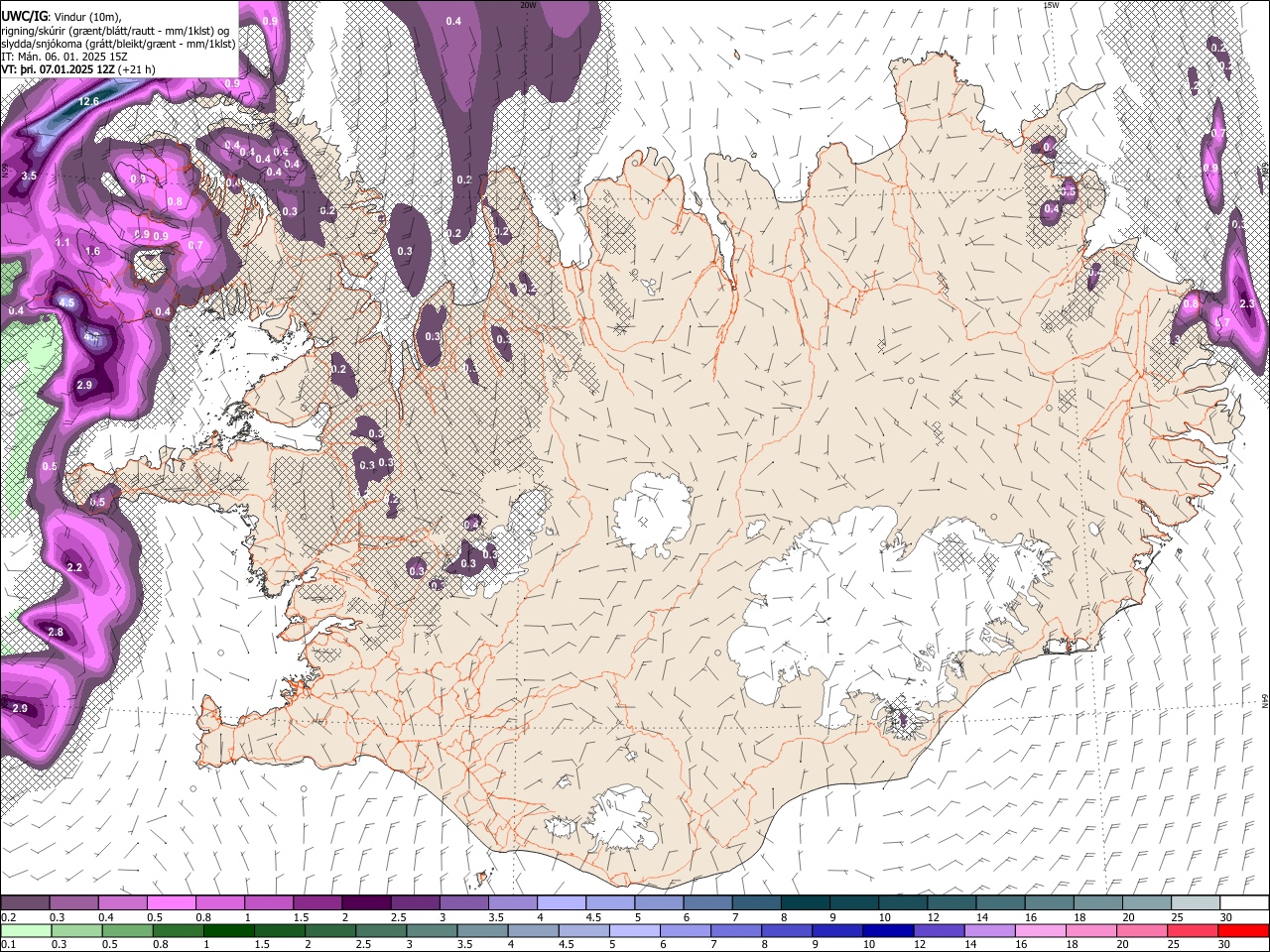1270x952 pixels.
Task: Click the dark navy 10 swatch in rain scale
Action: tap(888, 930)
